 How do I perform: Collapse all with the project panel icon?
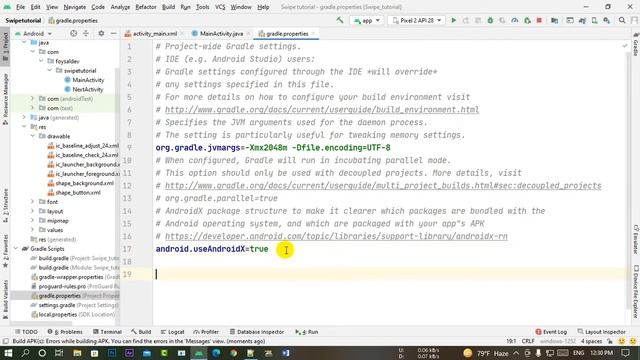tap(86, 33)
